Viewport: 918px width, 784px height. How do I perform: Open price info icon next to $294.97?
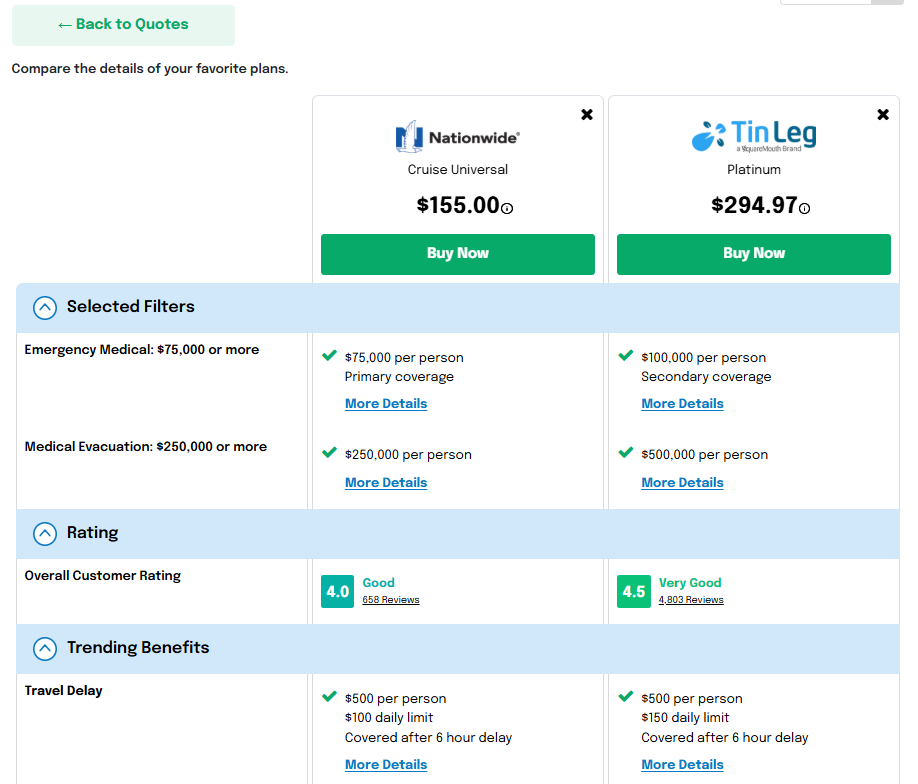804,208
